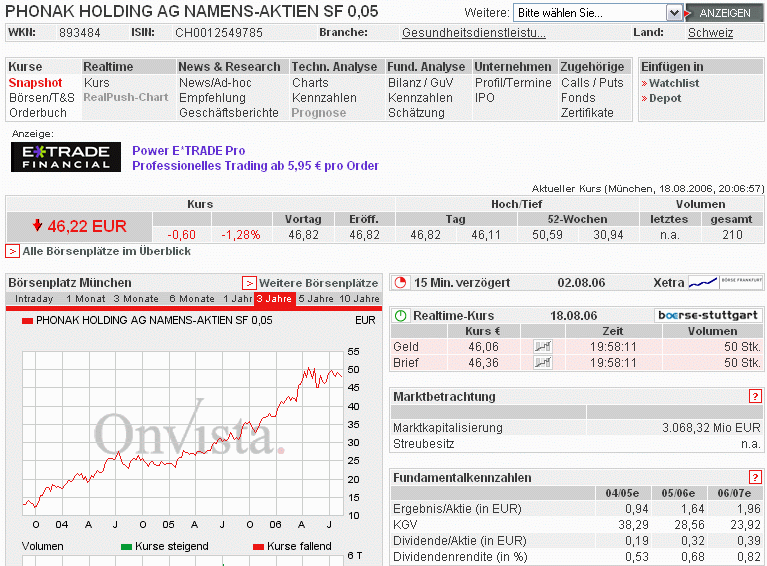Viewport: 767px width, 566px height.
Task: Switch chart to 6 Monate tab
Action: pos(192,299)
